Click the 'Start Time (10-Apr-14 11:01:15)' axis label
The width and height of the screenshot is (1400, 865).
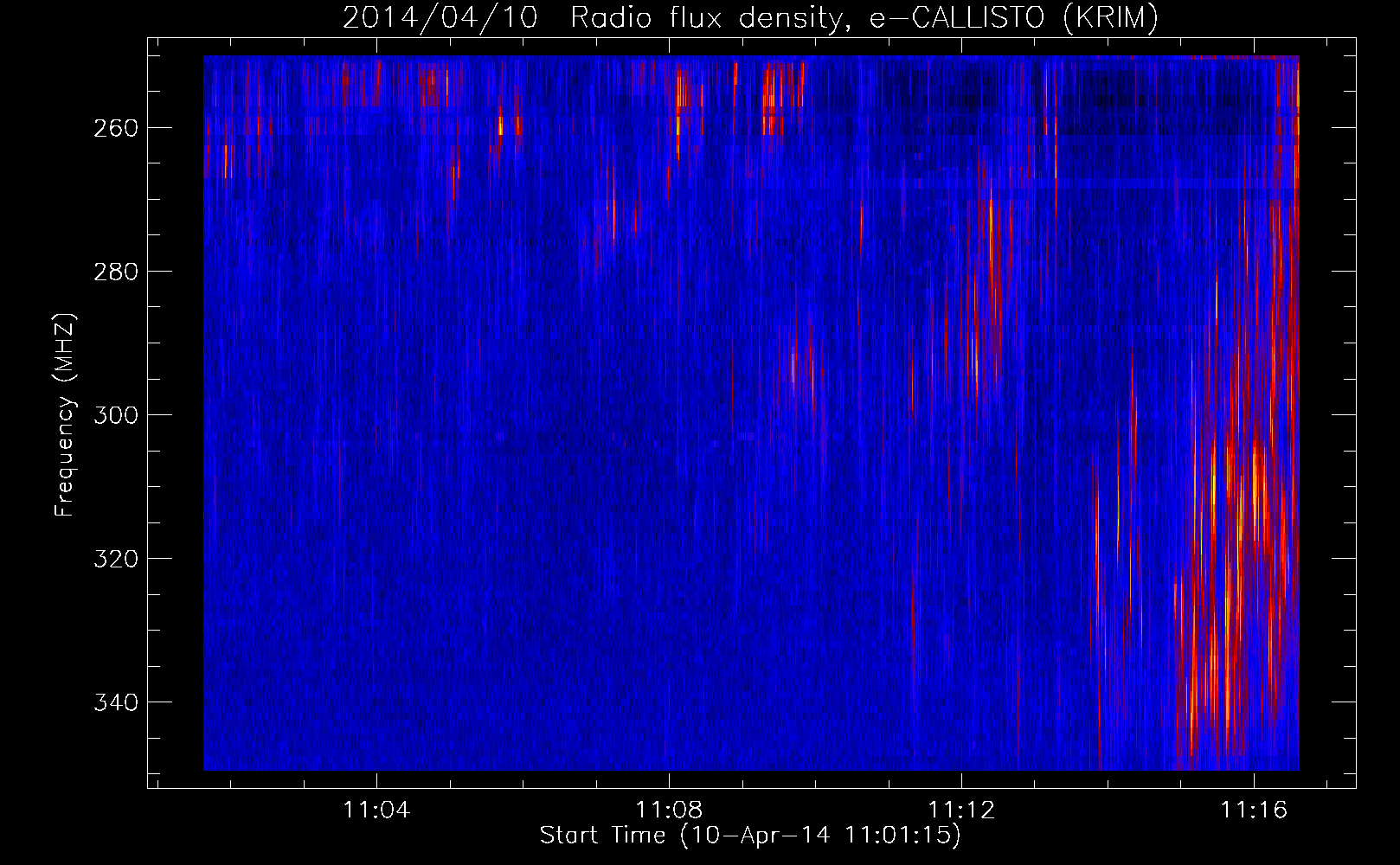click(x=750, y=836)
